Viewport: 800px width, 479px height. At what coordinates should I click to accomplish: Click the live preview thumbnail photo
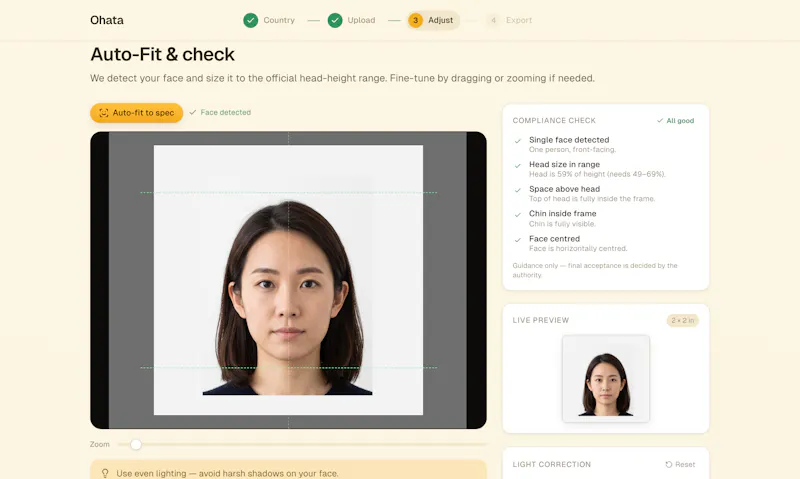(606, 379)
